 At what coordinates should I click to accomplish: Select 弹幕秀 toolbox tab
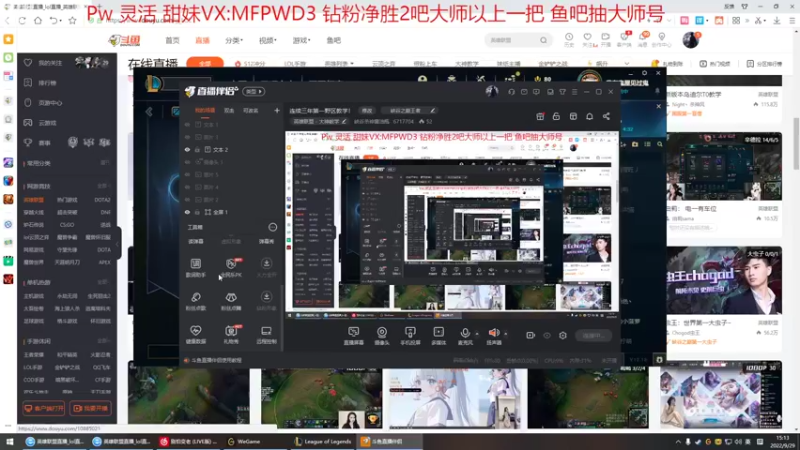[x=266, y=241]
